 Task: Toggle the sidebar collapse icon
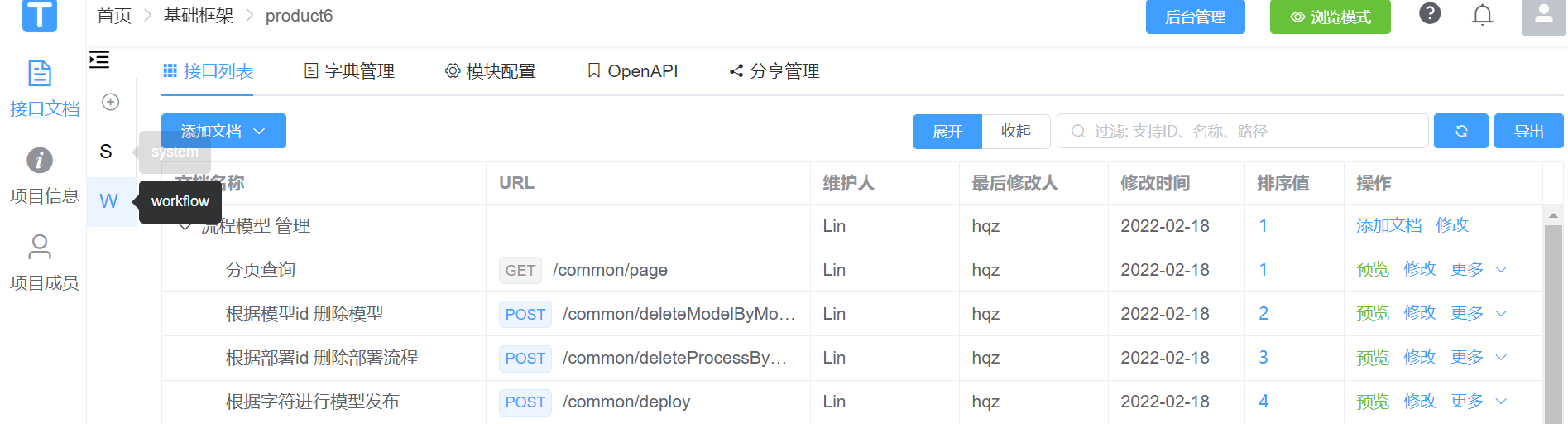[99, 60]
